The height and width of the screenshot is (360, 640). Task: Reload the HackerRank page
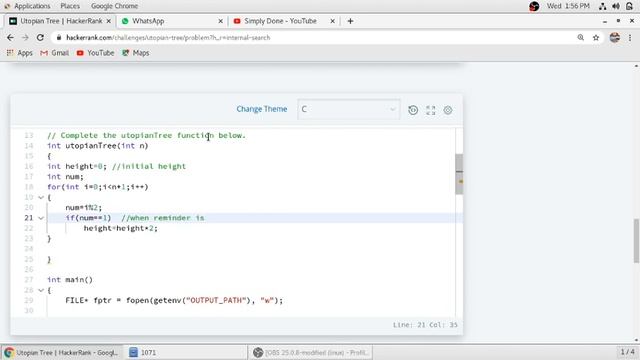point(40,38)
